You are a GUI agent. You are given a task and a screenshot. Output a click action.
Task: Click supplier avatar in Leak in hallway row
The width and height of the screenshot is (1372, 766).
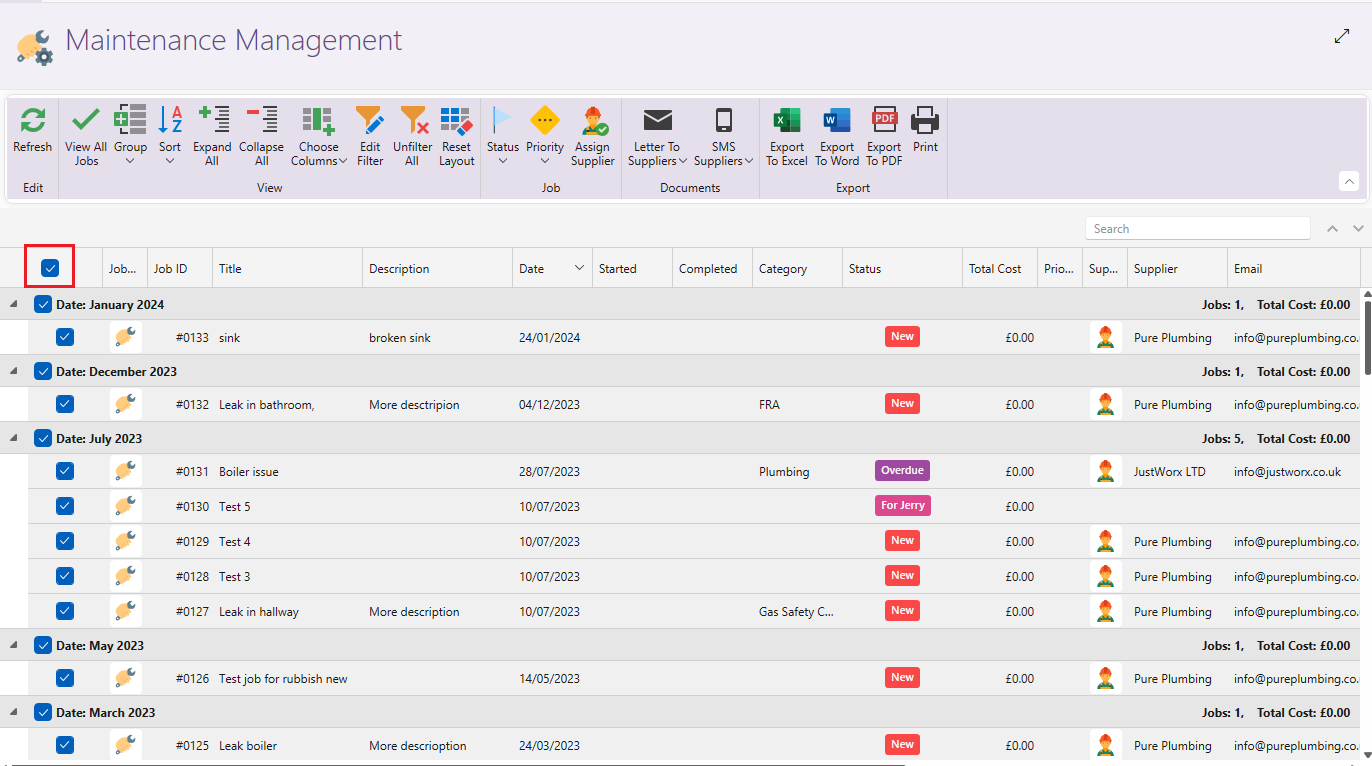point(1105,611)
